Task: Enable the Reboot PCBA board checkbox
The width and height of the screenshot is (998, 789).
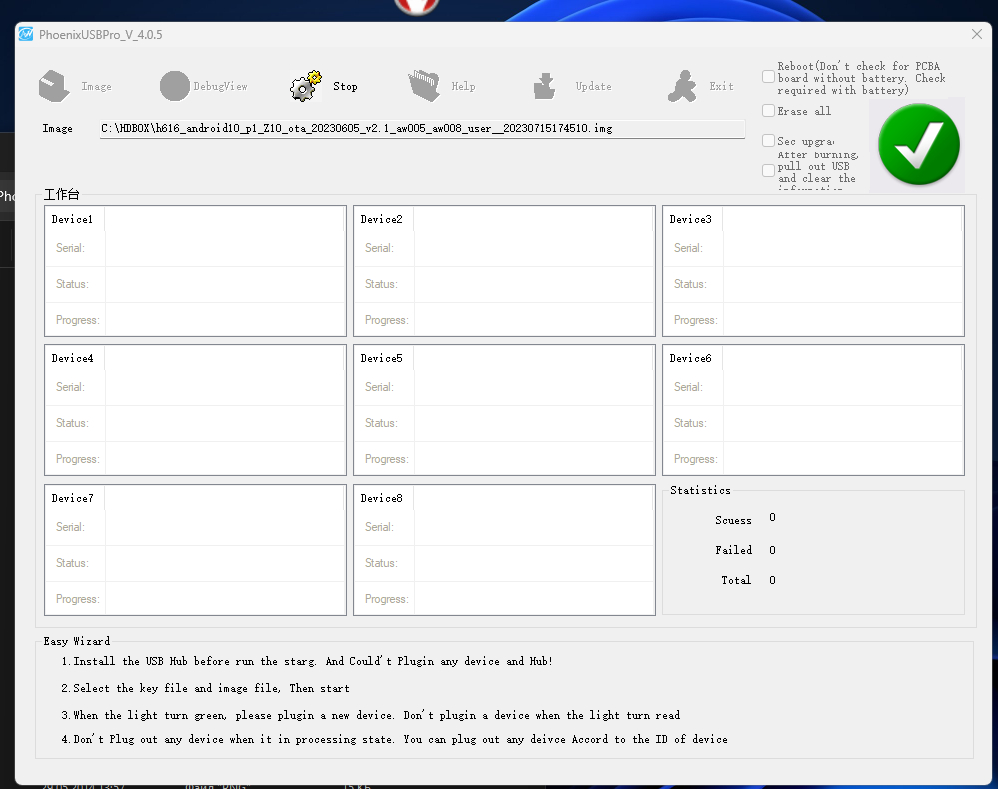Action: pos(768,77)
